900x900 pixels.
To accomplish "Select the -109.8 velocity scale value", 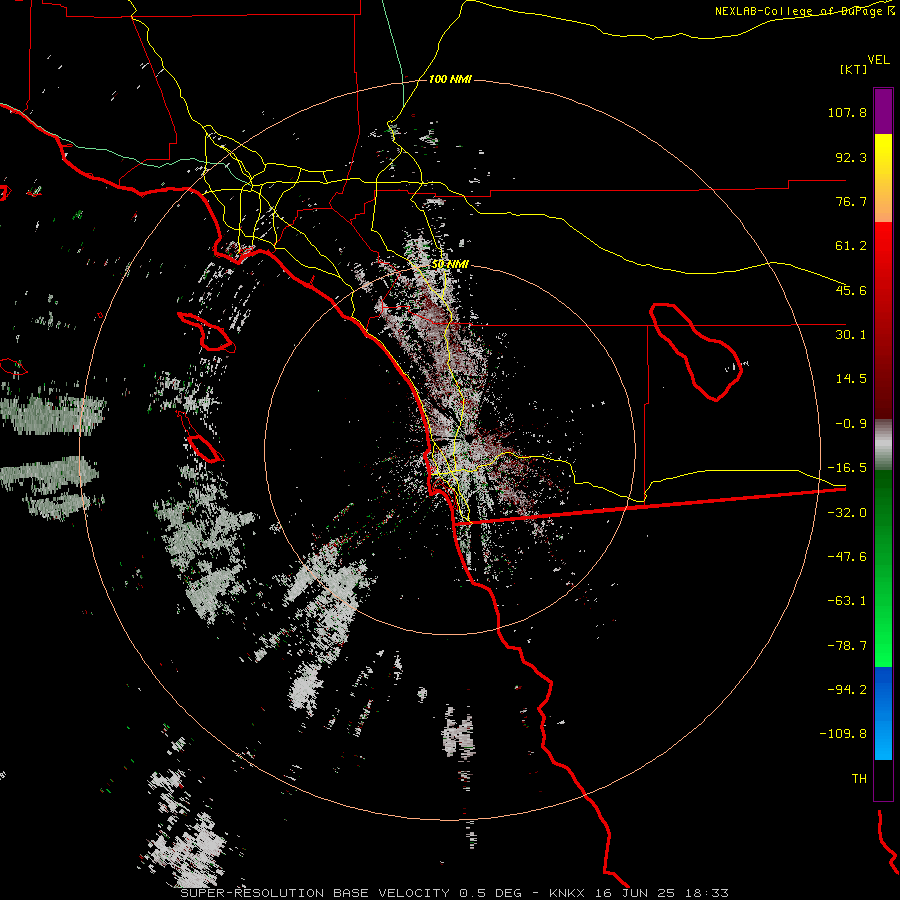I will tap(843, 734).
